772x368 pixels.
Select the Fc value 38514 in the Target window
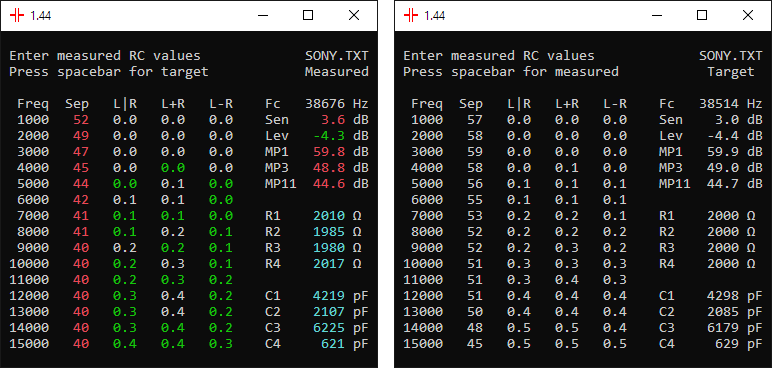click(x=719, y=104)
